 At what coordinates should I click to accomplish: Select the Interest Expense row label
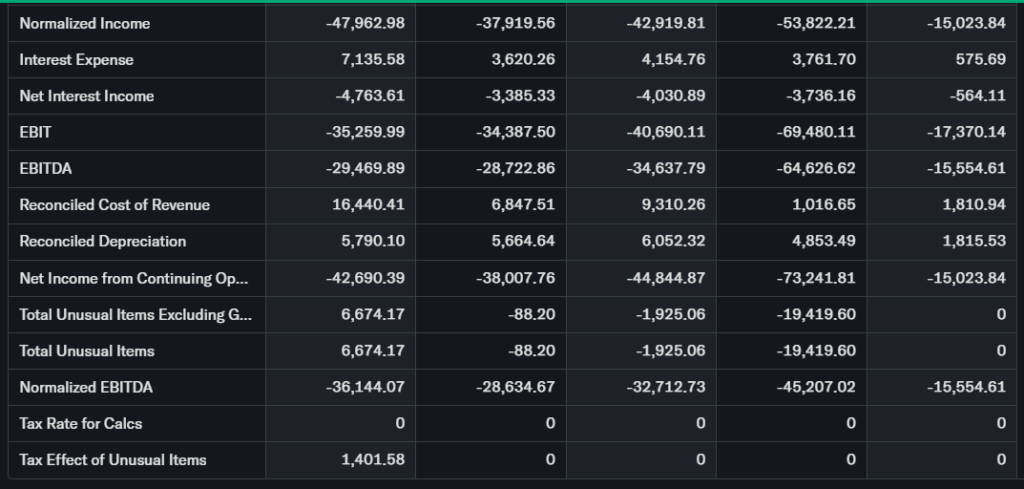click(x=76, y=60)
